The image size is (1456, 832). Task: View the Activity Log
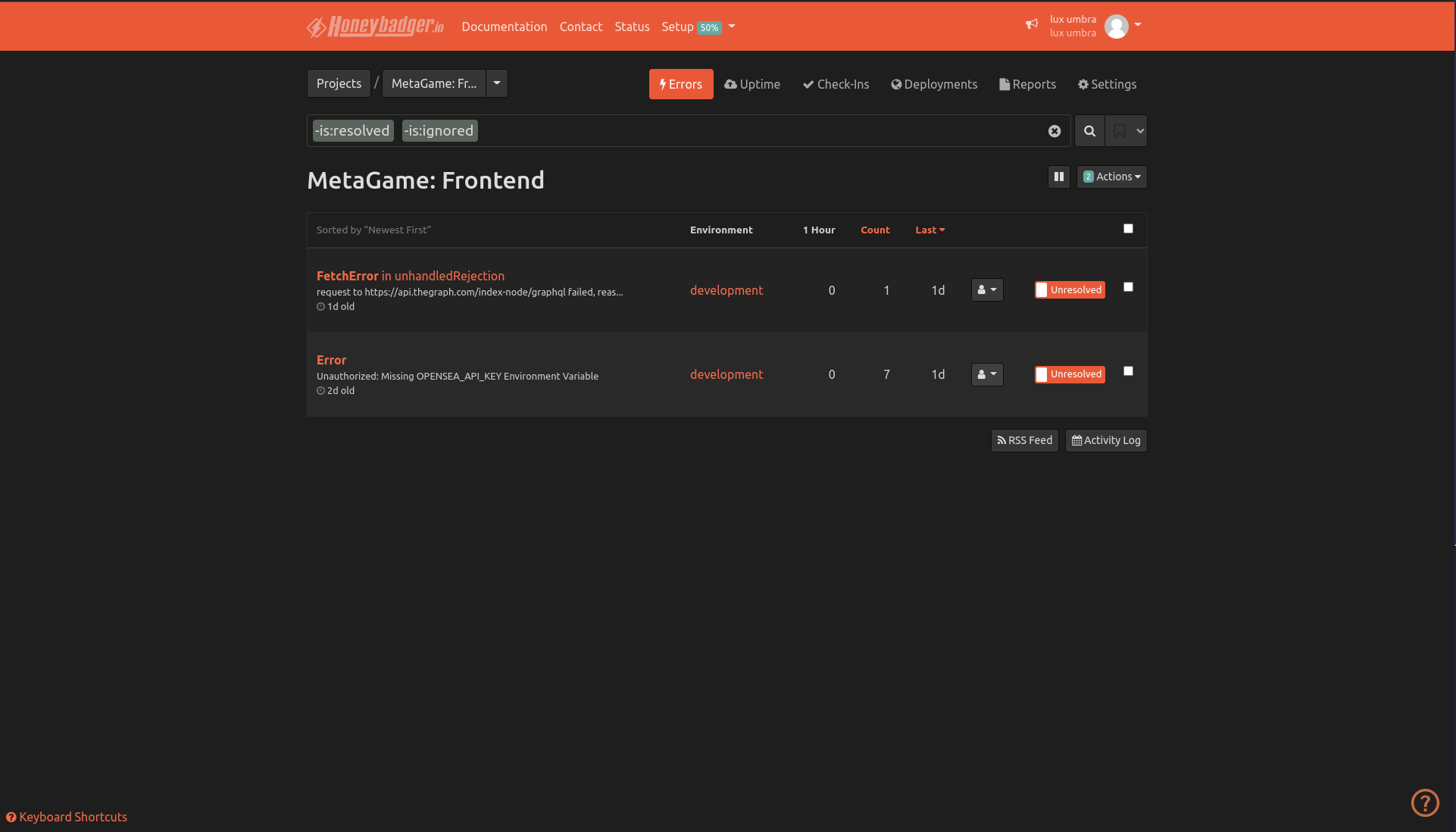(1105, 440)
